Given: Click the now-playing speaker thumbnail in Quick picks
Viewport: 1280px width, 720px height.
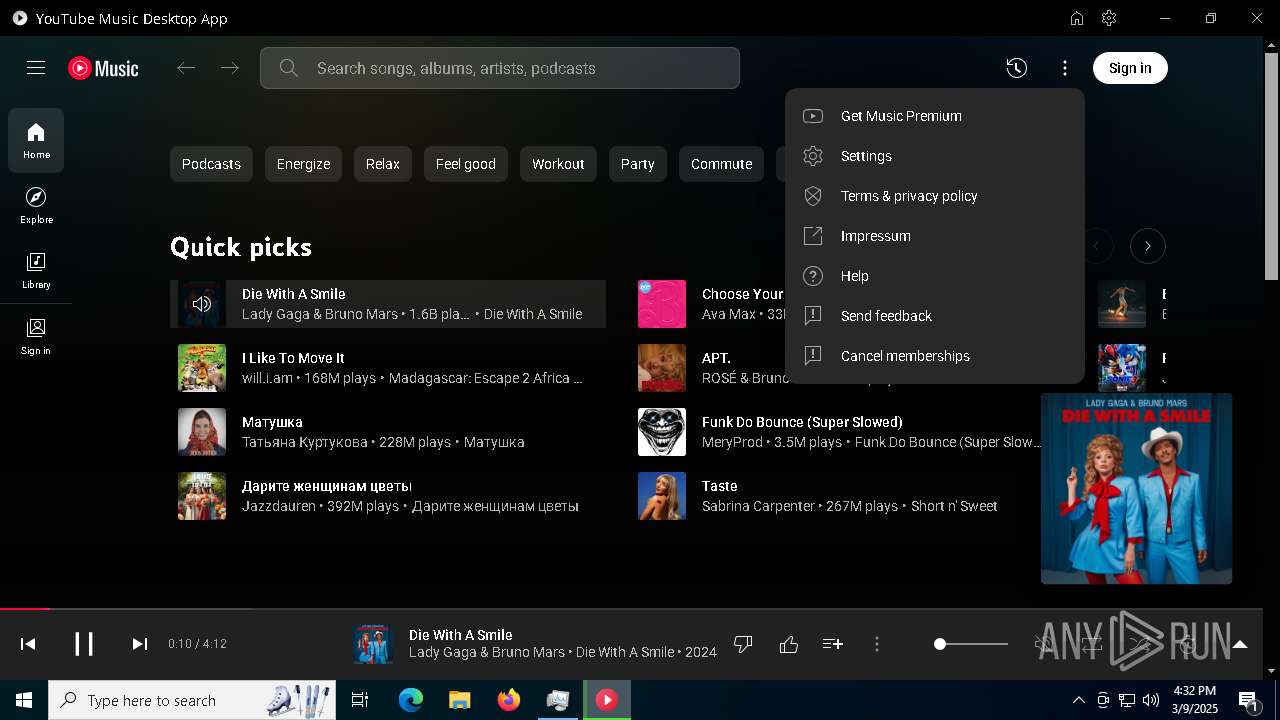Looking at the screenshot, I should coord(202,304).
